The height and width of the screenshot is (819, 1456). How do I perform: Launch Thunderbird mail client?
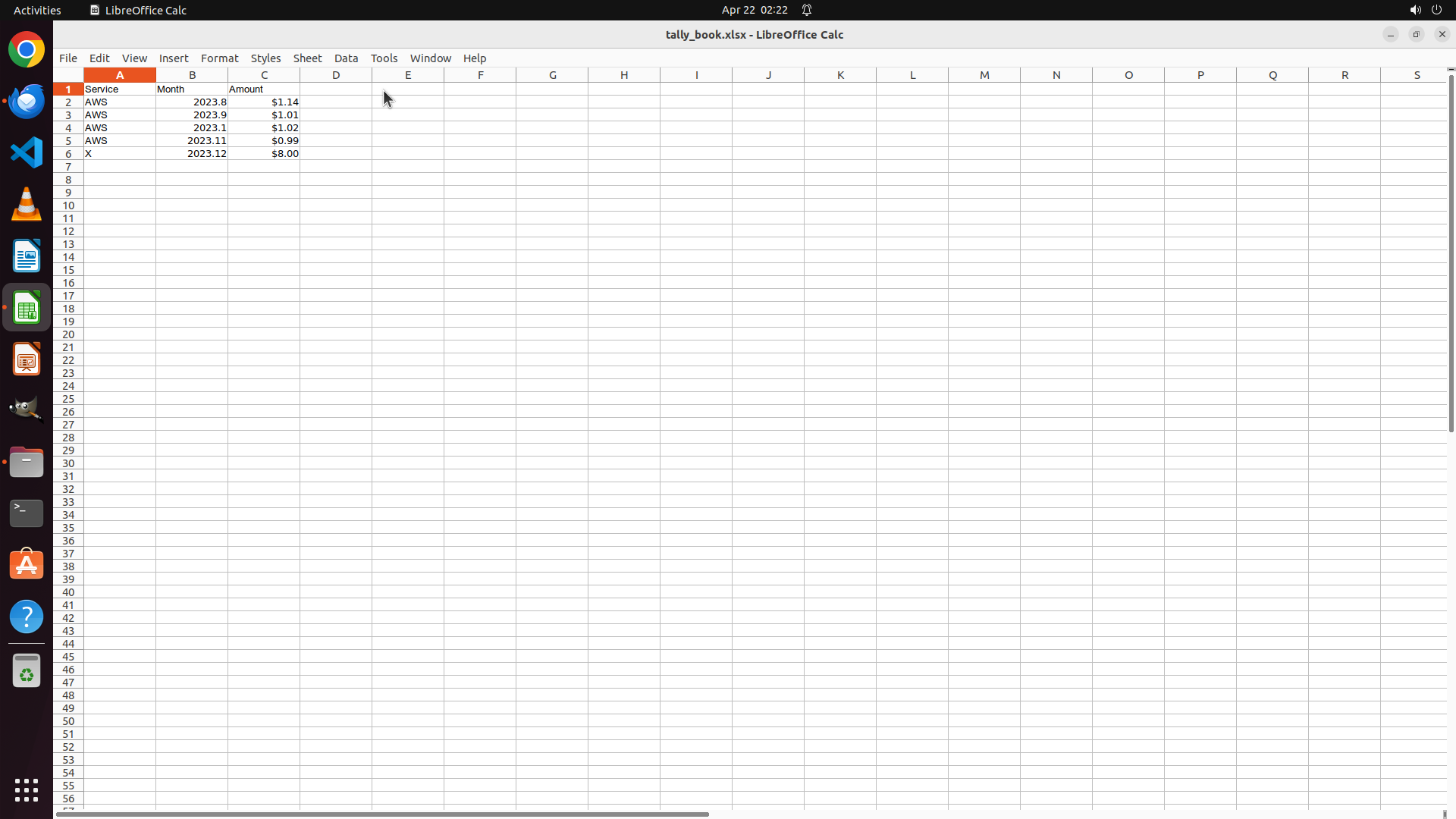(x=27, y=101)
